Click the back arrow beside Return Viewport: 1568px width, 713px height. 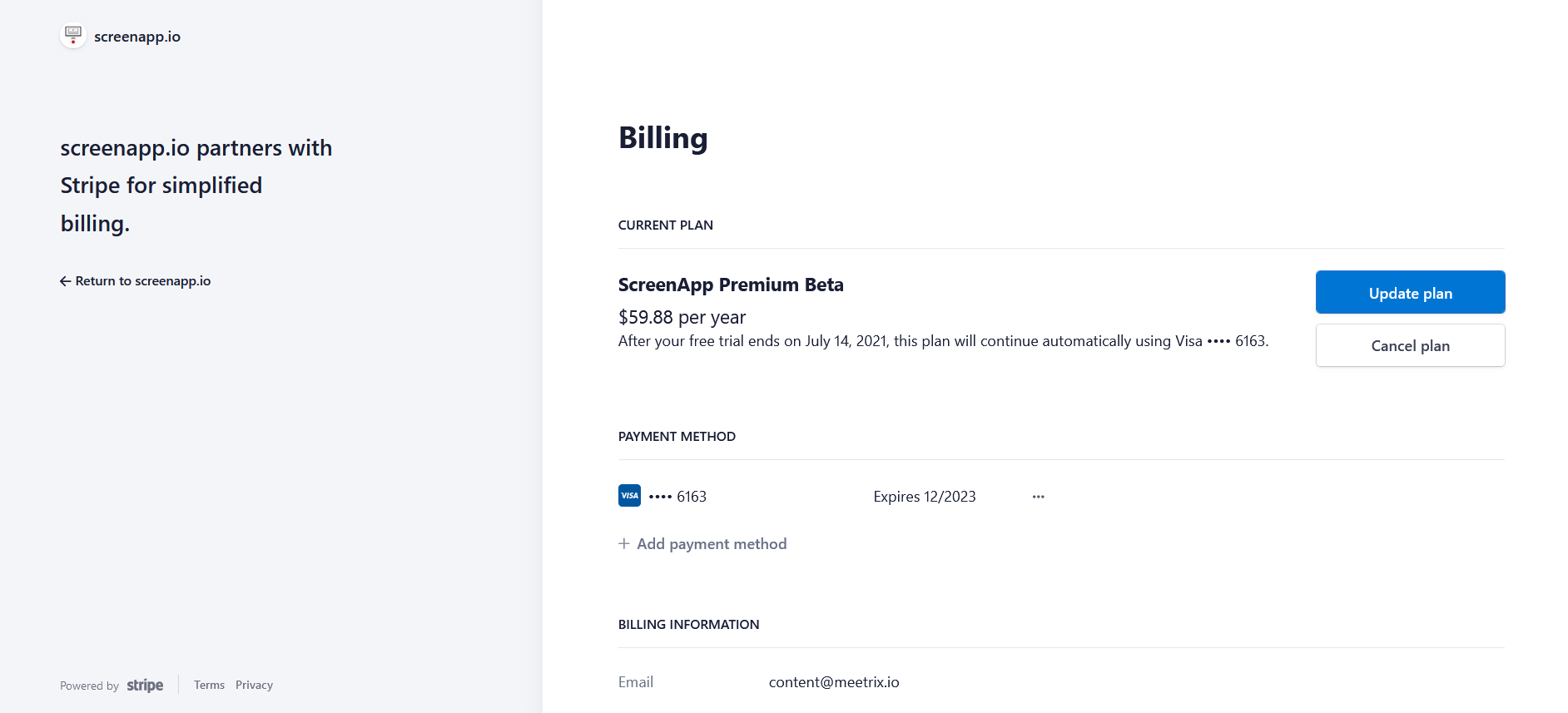click(x=65, y=281)
